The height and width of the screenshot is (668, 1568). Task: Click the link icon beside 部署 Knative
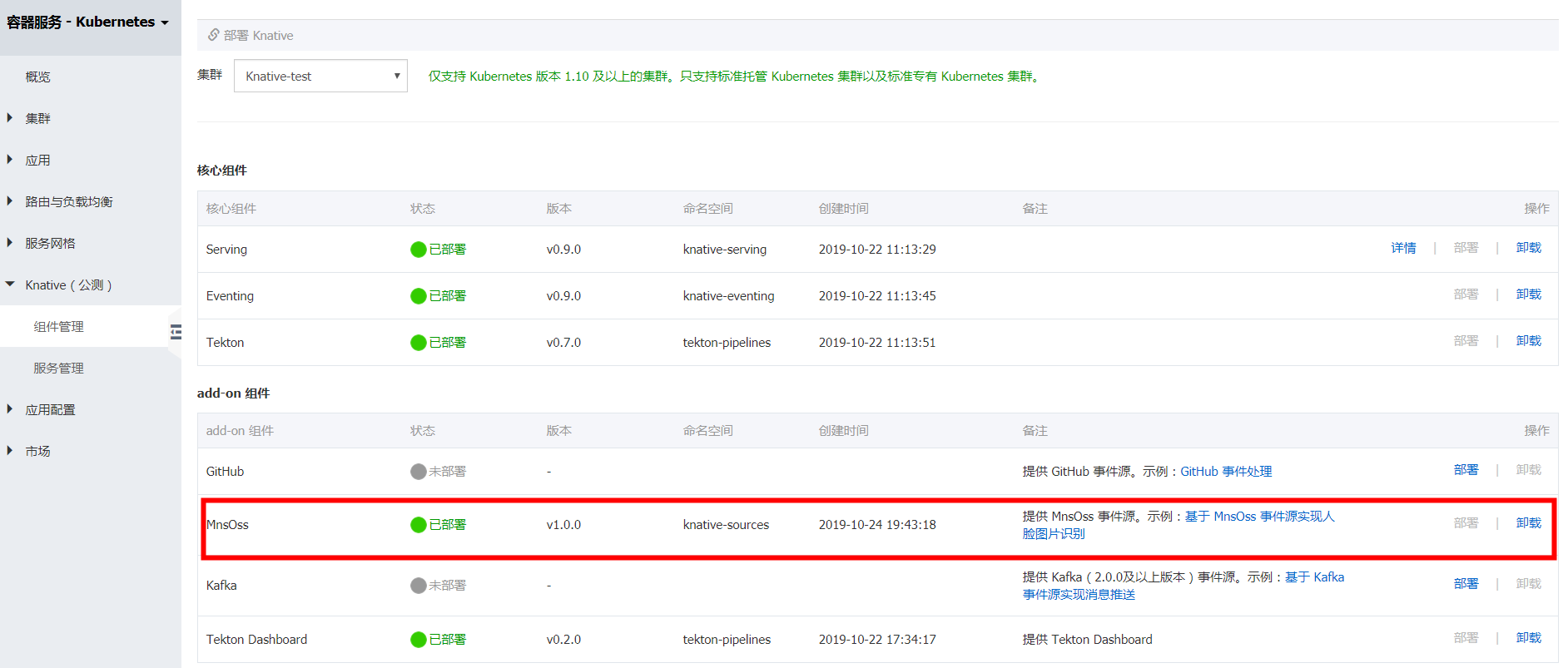point(214,35)
